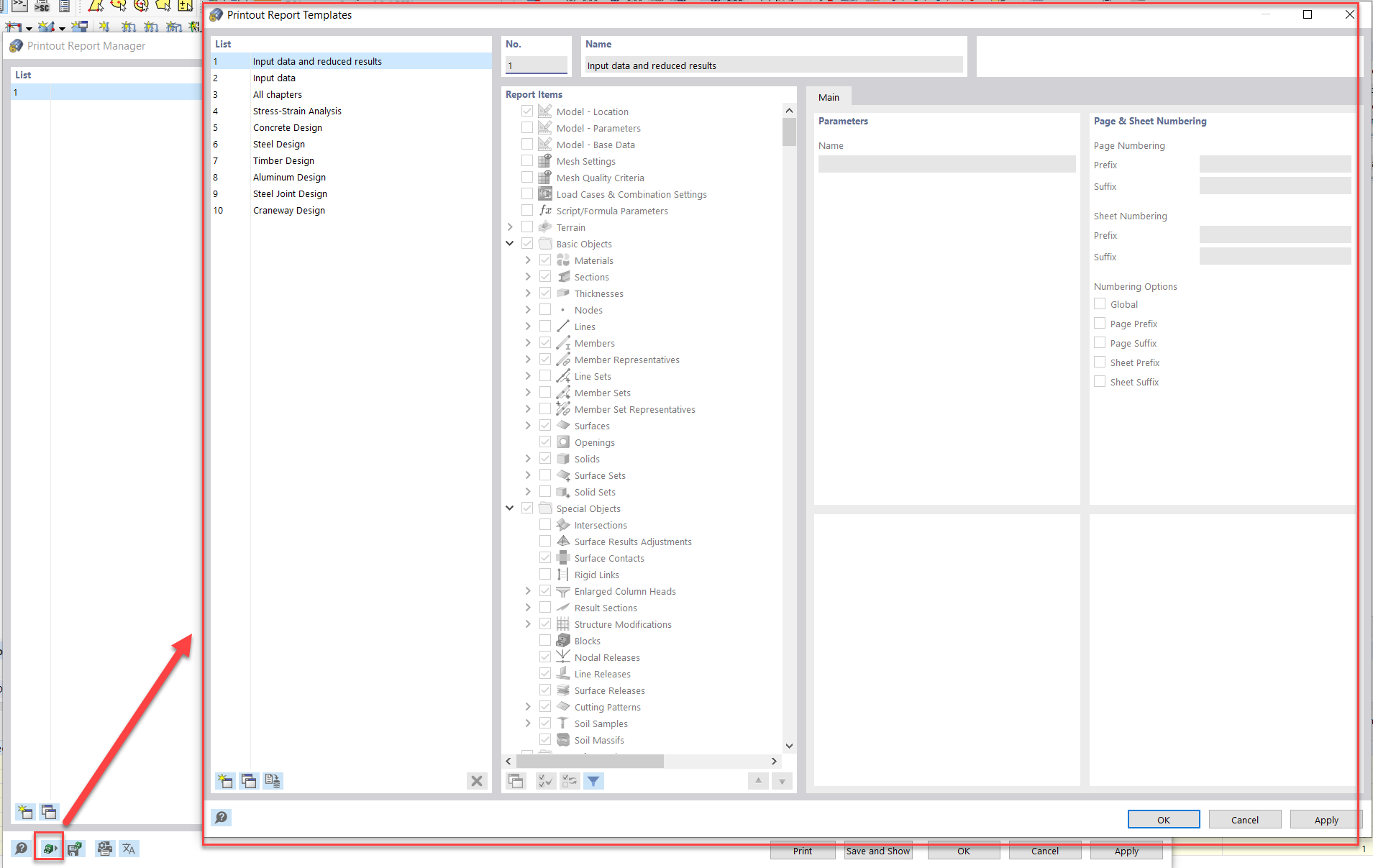This screenshot has height=868, width=1373.
Task: Click the select-all checkmarks icon below Report Items
Action: [x=545, y=781]
